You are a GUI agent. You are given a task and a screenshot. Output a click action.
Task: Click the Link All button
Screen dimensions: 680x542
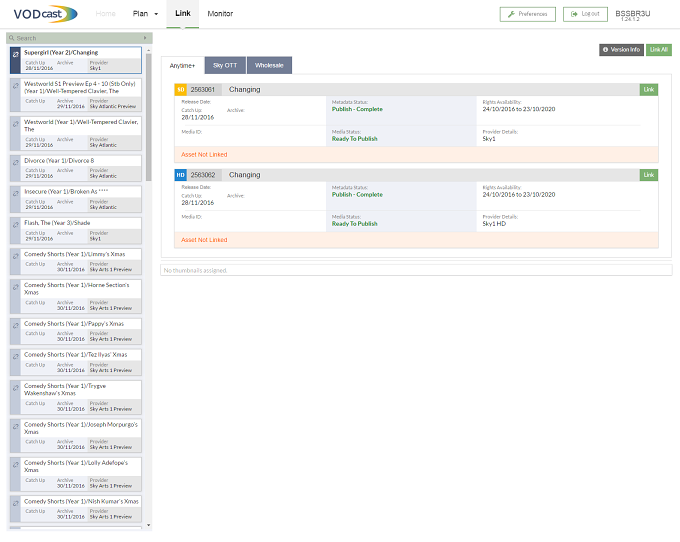pos(659,50)
